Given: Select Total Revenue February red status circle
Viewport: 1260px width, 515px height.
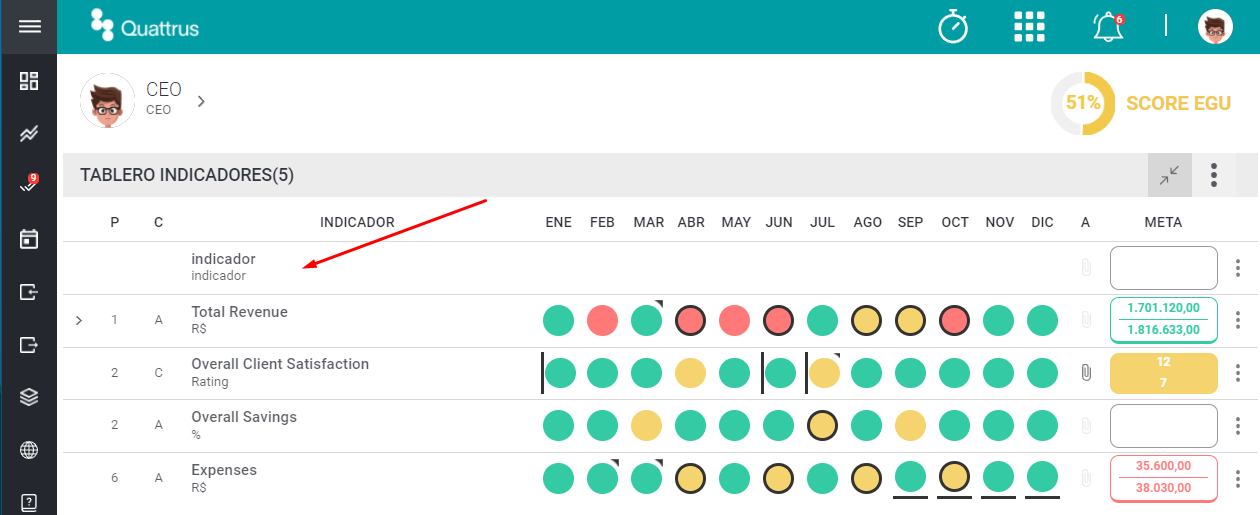Looking at the screenshot, I should (602, 320).
